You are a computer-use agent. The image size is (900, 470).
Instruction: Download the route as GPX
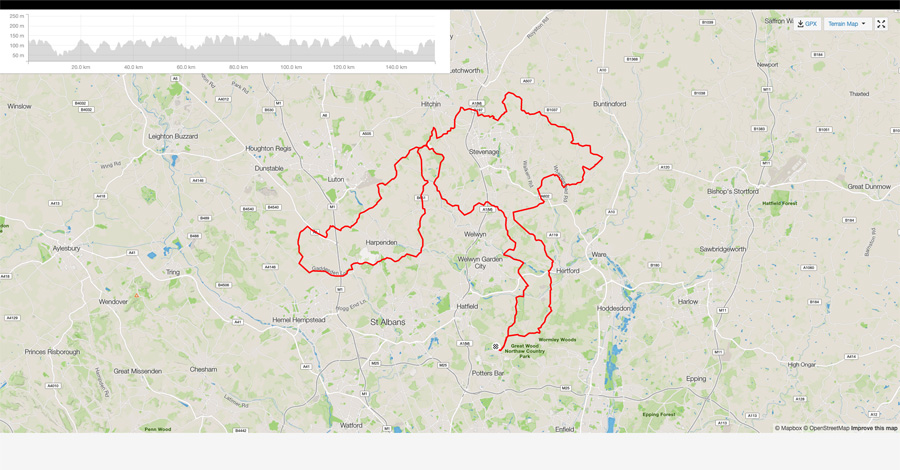click(x=807, y=24)
